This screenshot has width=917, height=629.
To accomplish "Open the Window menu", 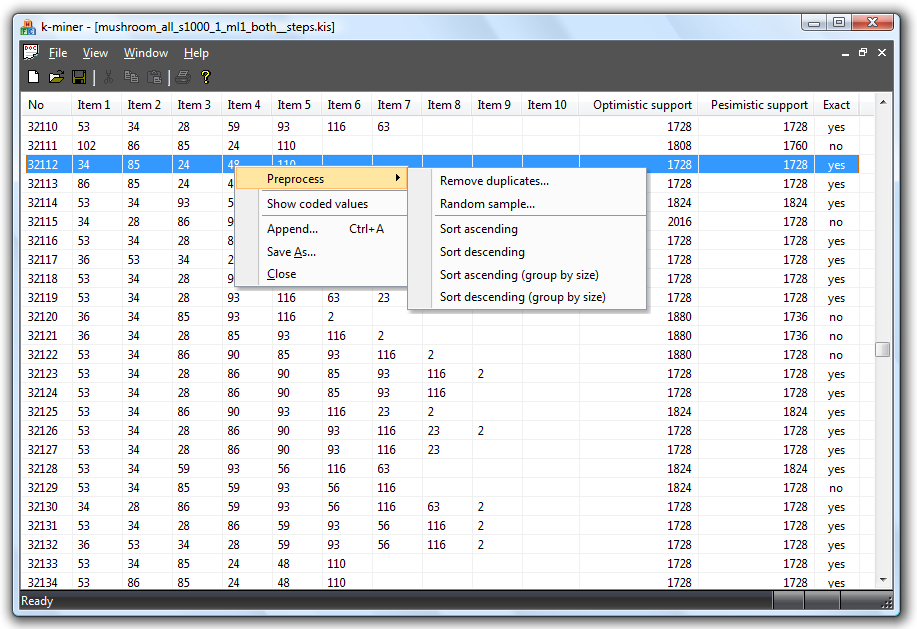I will coord(146,53).
